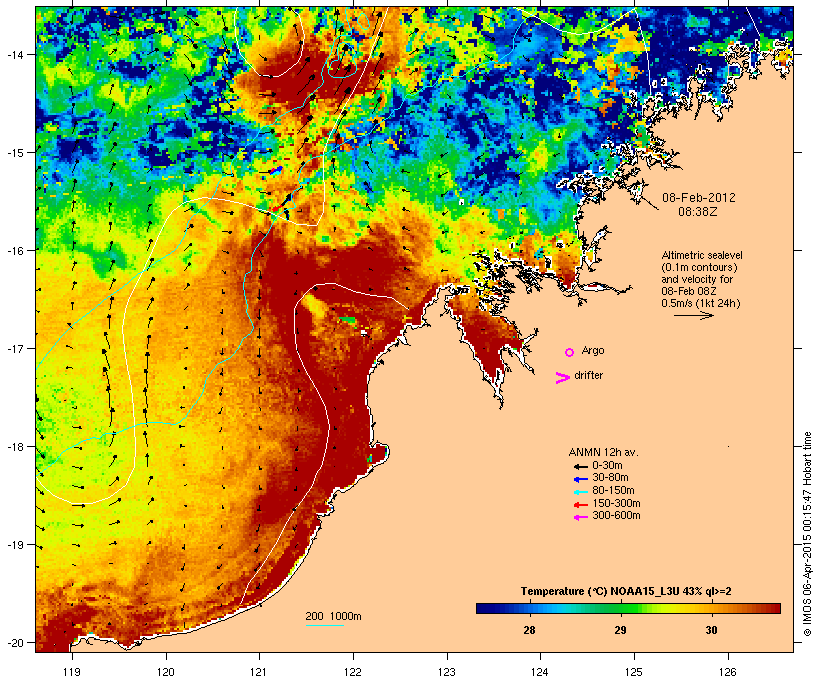Click the magenta drifter legend symbol
This screenshot has height=680, width=820.
(x=562, y=378)
